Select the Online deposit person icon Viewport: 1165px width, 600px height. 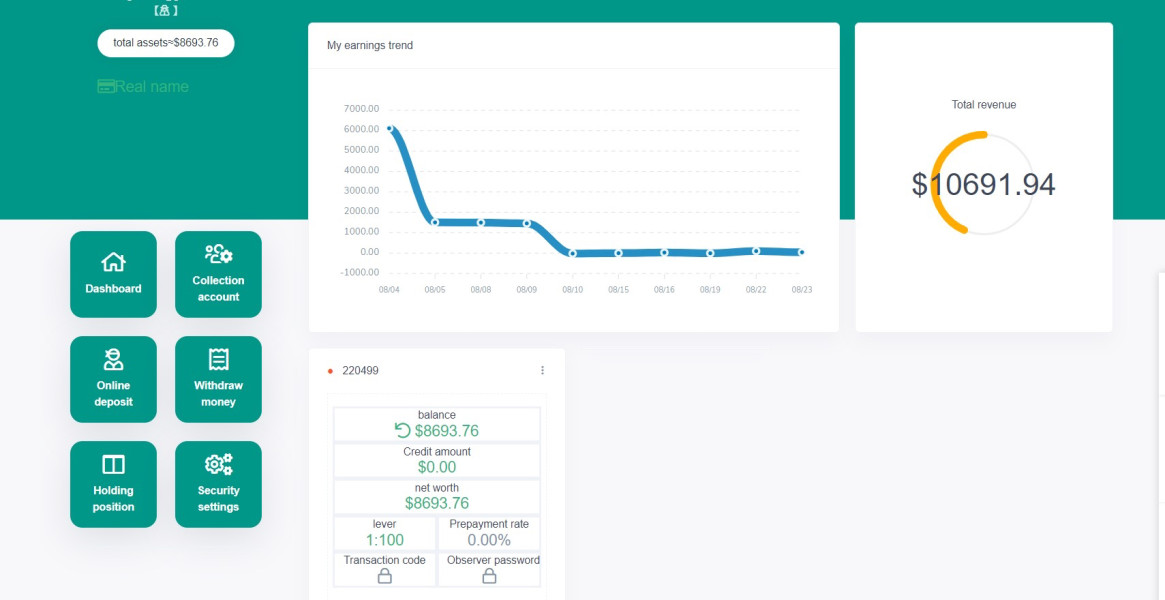[113, 359]
